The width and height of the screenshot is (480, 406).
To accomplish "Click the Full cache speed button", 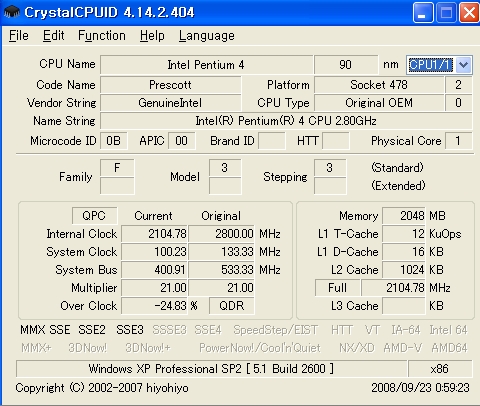I will (x=337, y=287).
